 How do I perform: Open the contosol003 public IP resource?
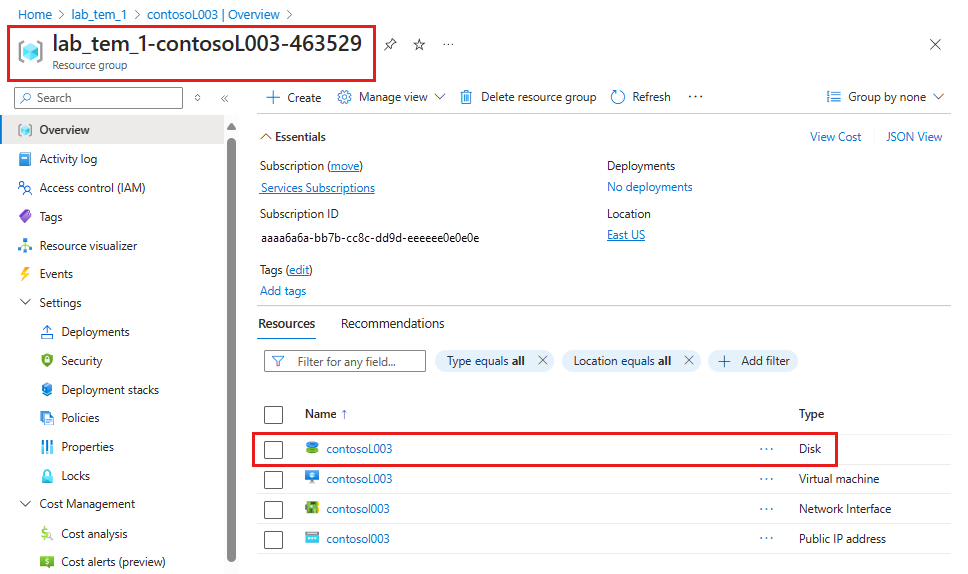358,539
